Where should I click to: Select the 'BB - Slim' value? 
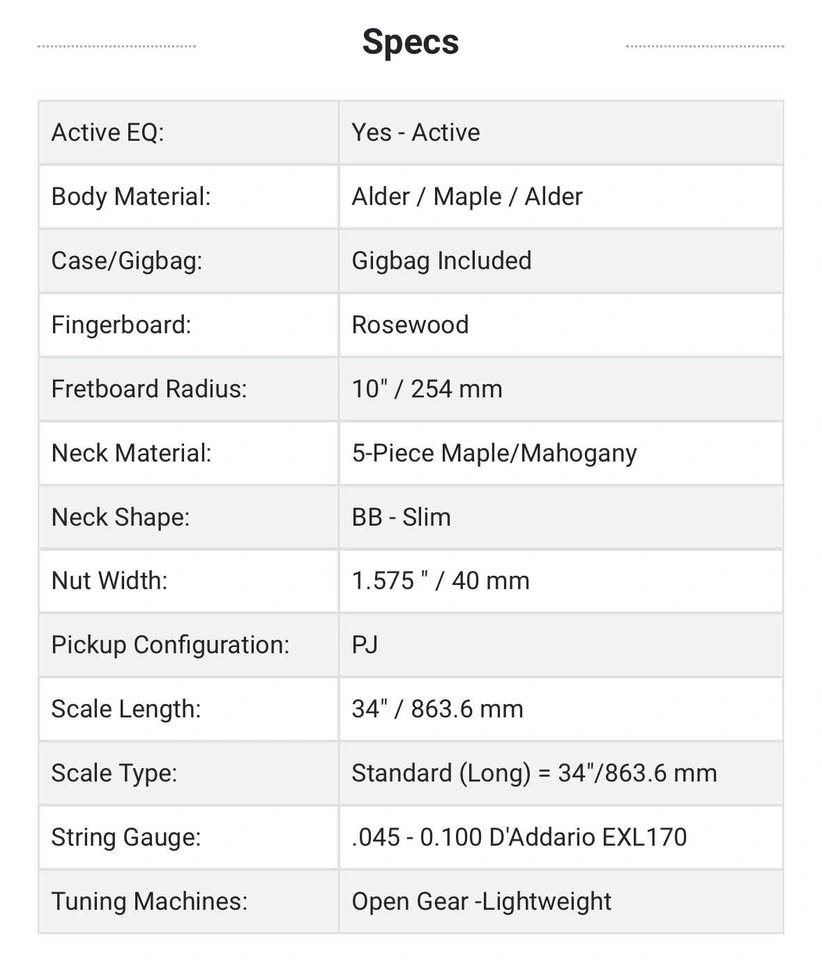401,517
